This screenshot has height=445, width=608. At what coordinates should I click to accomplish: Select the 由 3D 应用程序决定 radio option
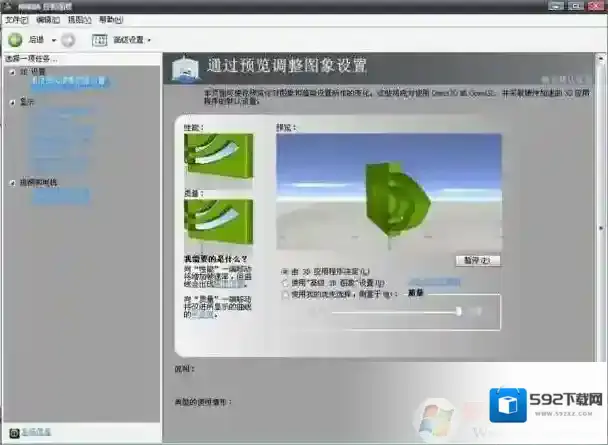pos(286,271)
